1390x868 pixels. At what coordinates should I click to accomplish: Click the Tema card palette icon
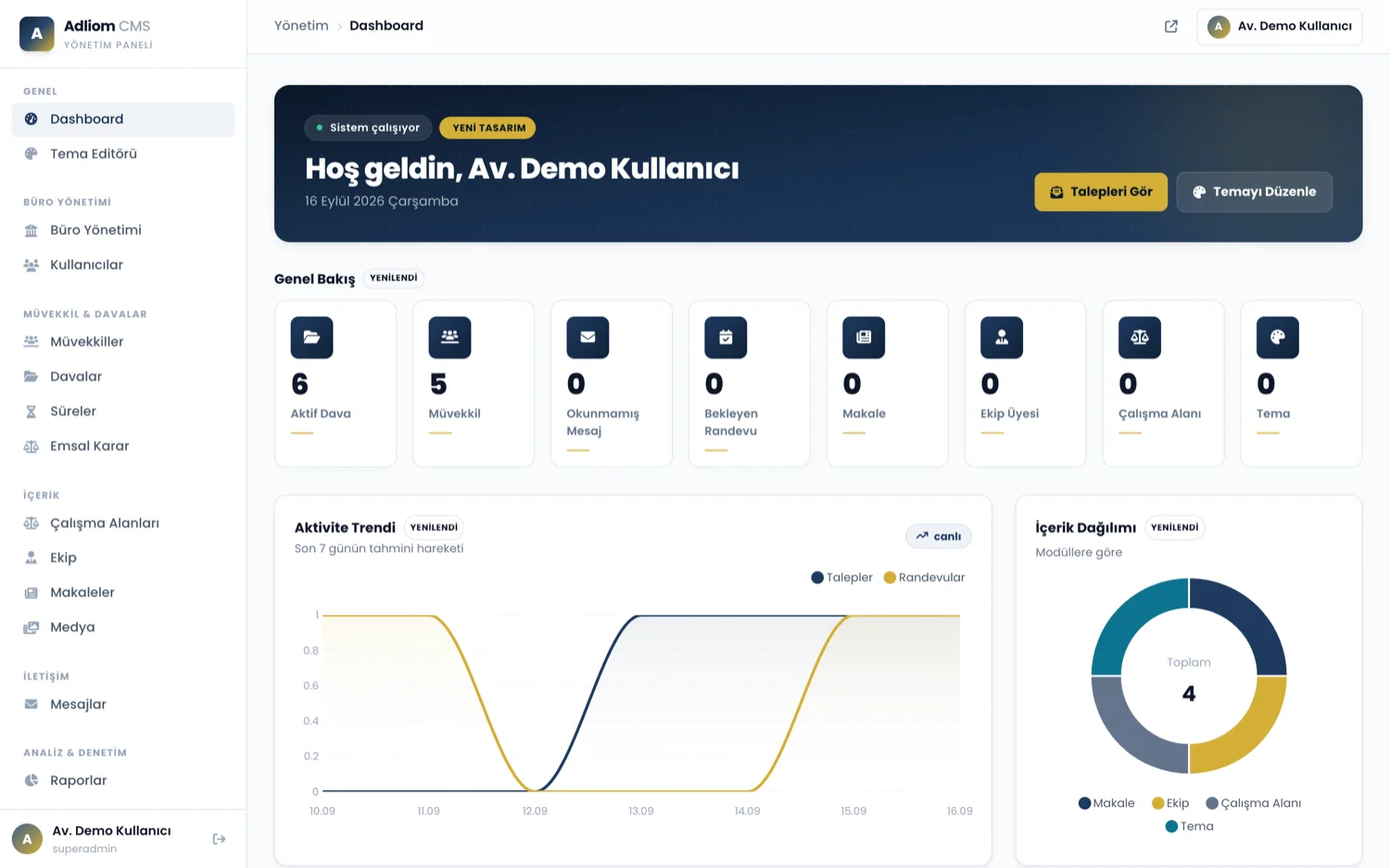click(x=1278, y=337)
